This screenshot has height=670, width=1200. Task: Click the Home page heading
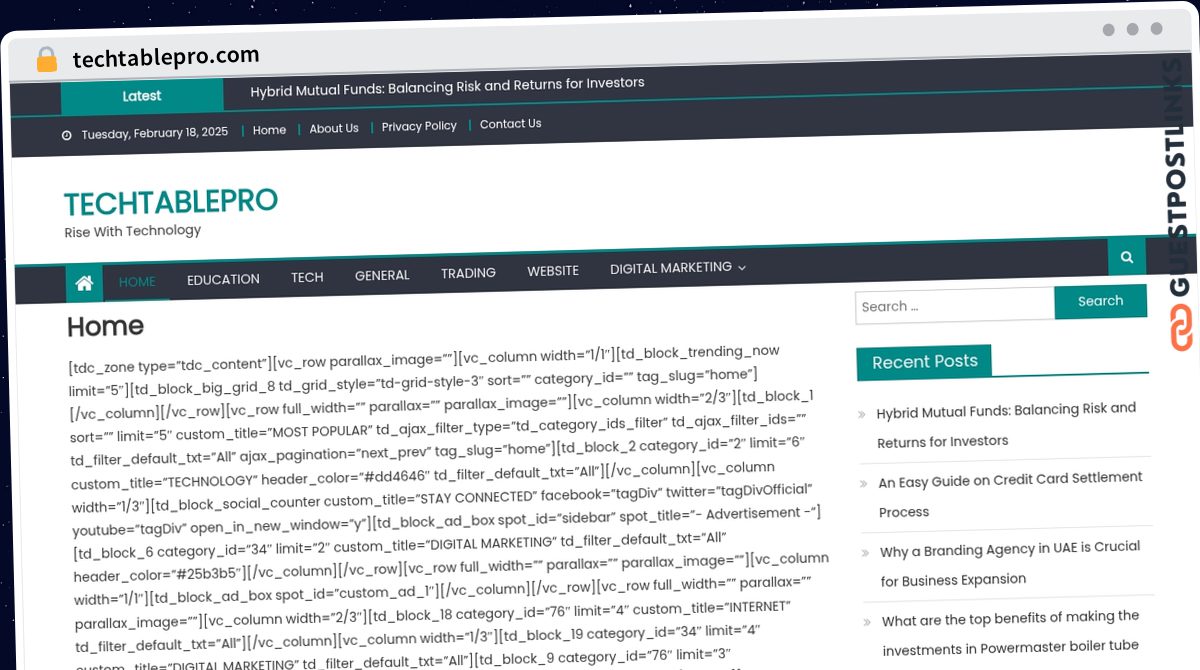click(x=105, y=327)
